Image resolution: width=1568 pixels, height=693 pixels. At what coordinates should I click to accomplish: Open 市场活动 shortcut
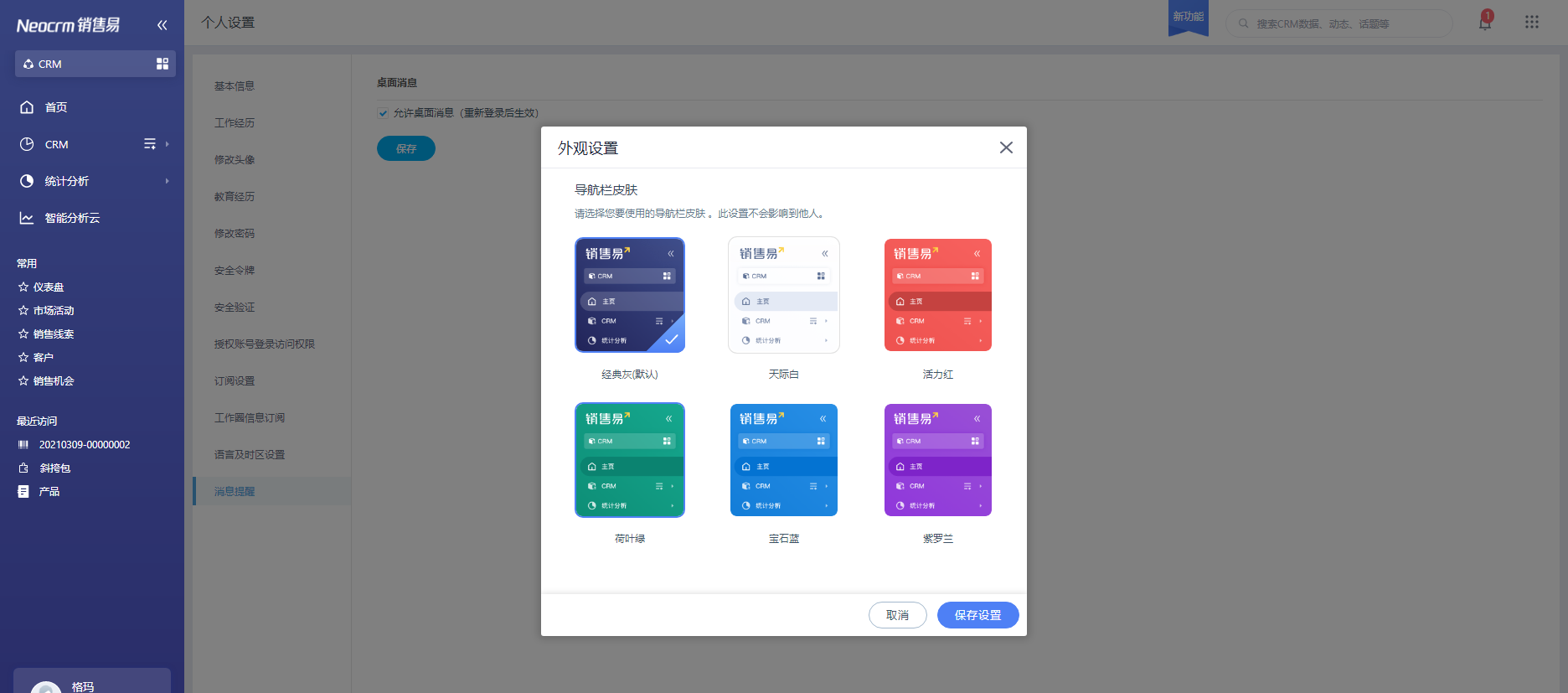point(54,310)
